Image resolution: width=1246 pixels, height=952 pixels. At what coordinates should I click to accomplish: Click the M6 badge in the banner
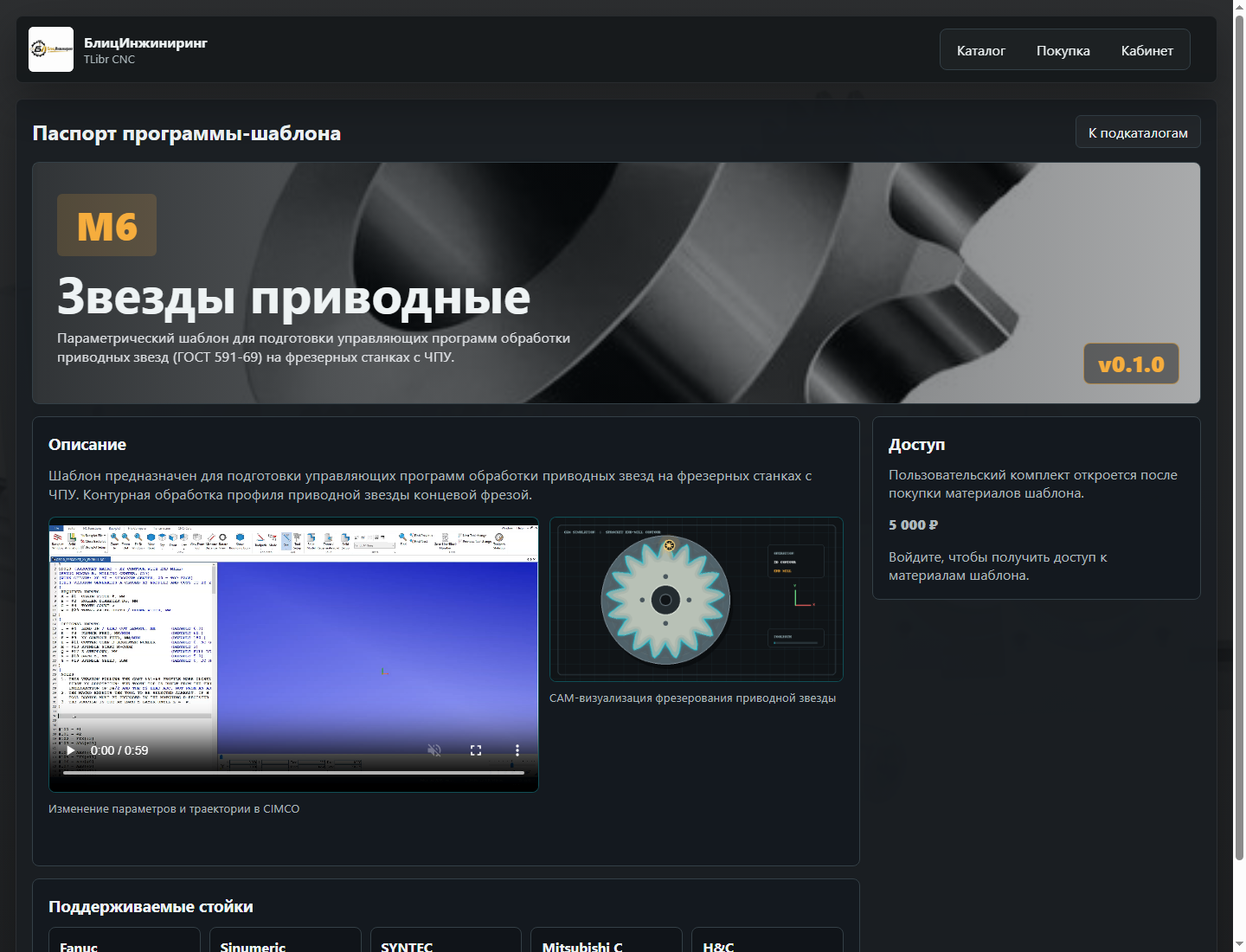(x=106, y=225)
